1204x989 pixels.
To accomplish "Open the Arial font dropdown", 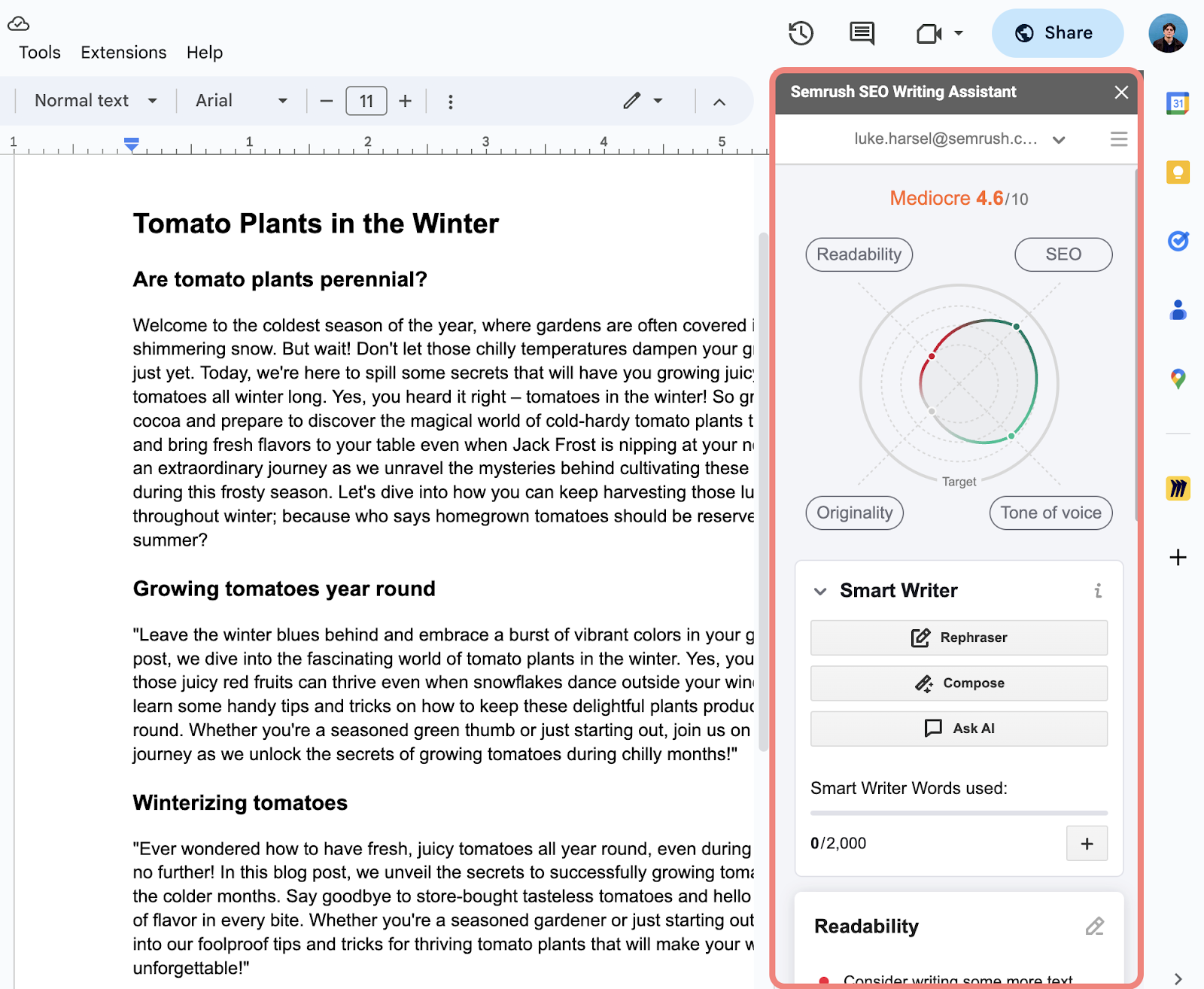I will pyautogui.click(x=241, y=101).
